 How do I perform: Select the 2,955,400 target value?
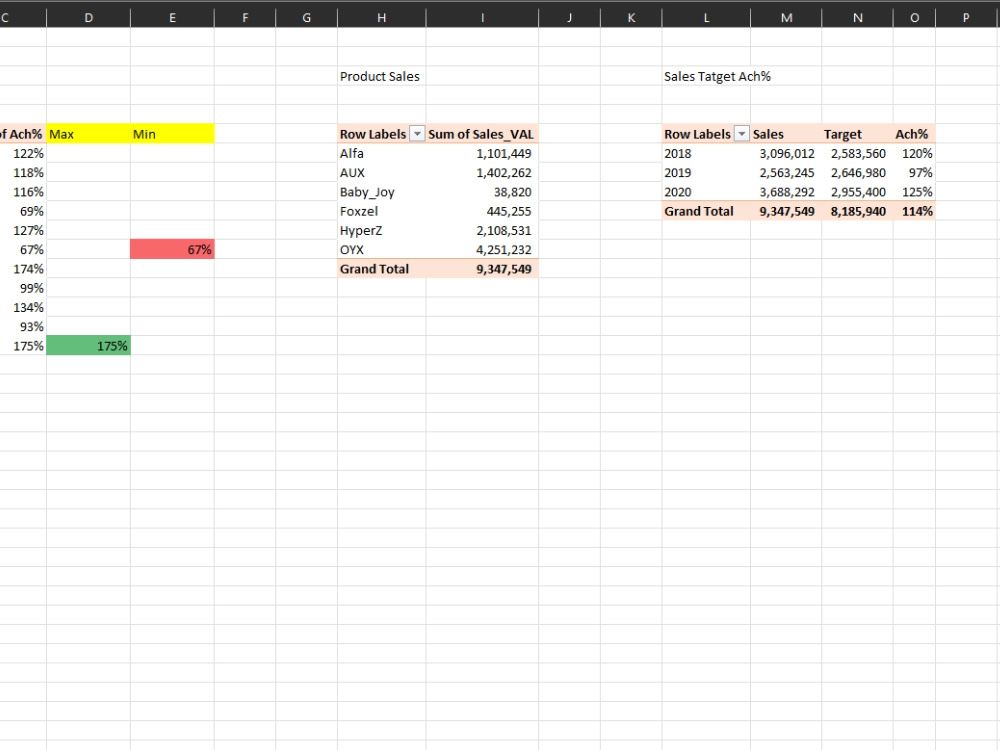tap(858, 192)
